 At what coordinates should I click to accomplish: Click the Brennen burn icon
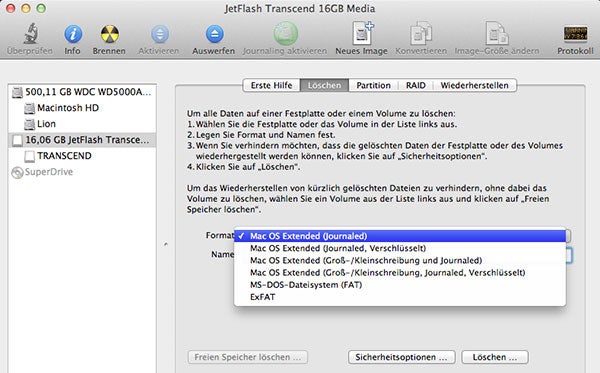[x=109, y=34]
